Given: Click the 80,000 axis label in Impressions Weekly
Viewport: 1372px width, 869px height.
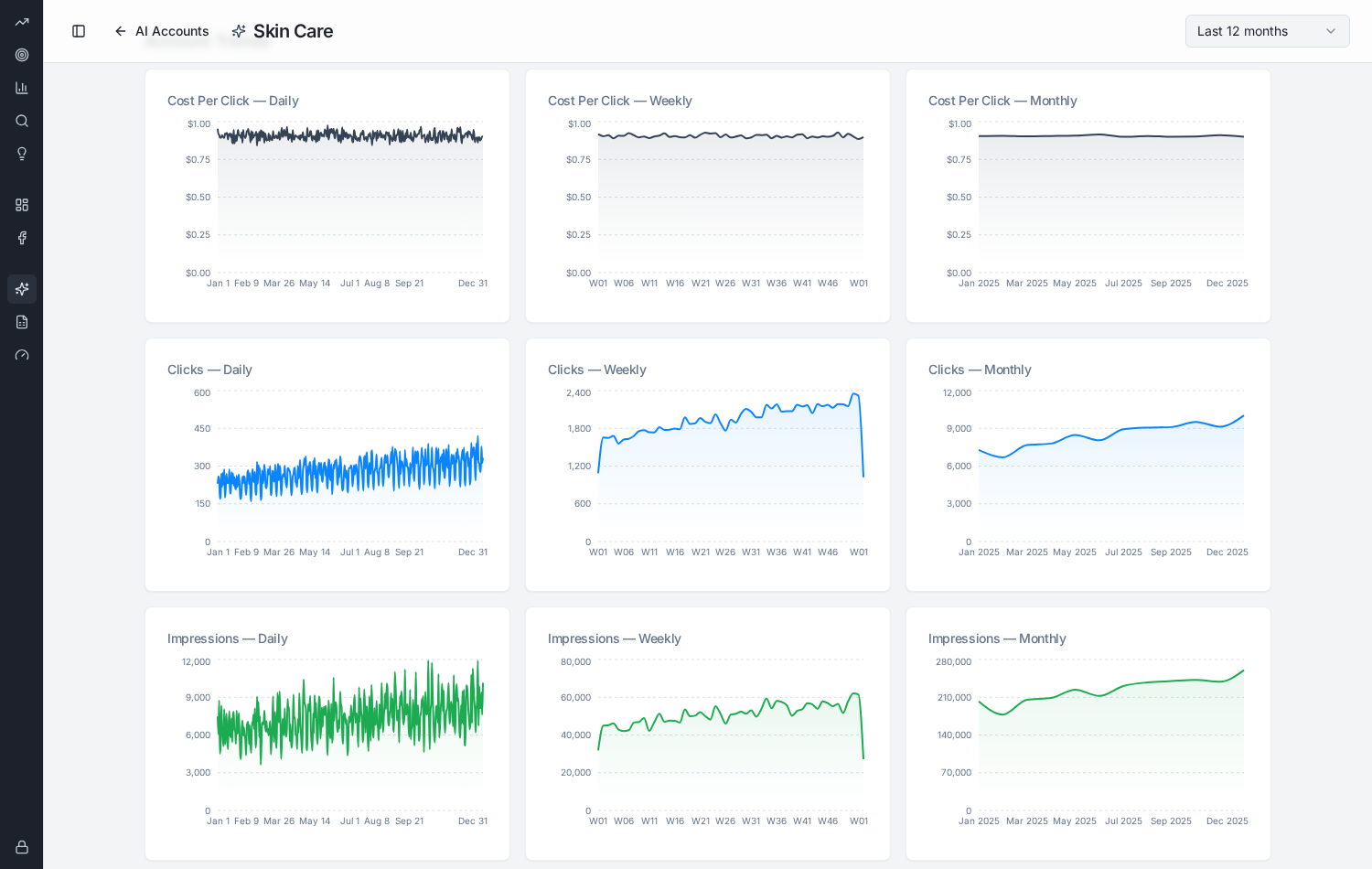Looking at the screenshot, I should pyautogui.click(x=575, y=661).
